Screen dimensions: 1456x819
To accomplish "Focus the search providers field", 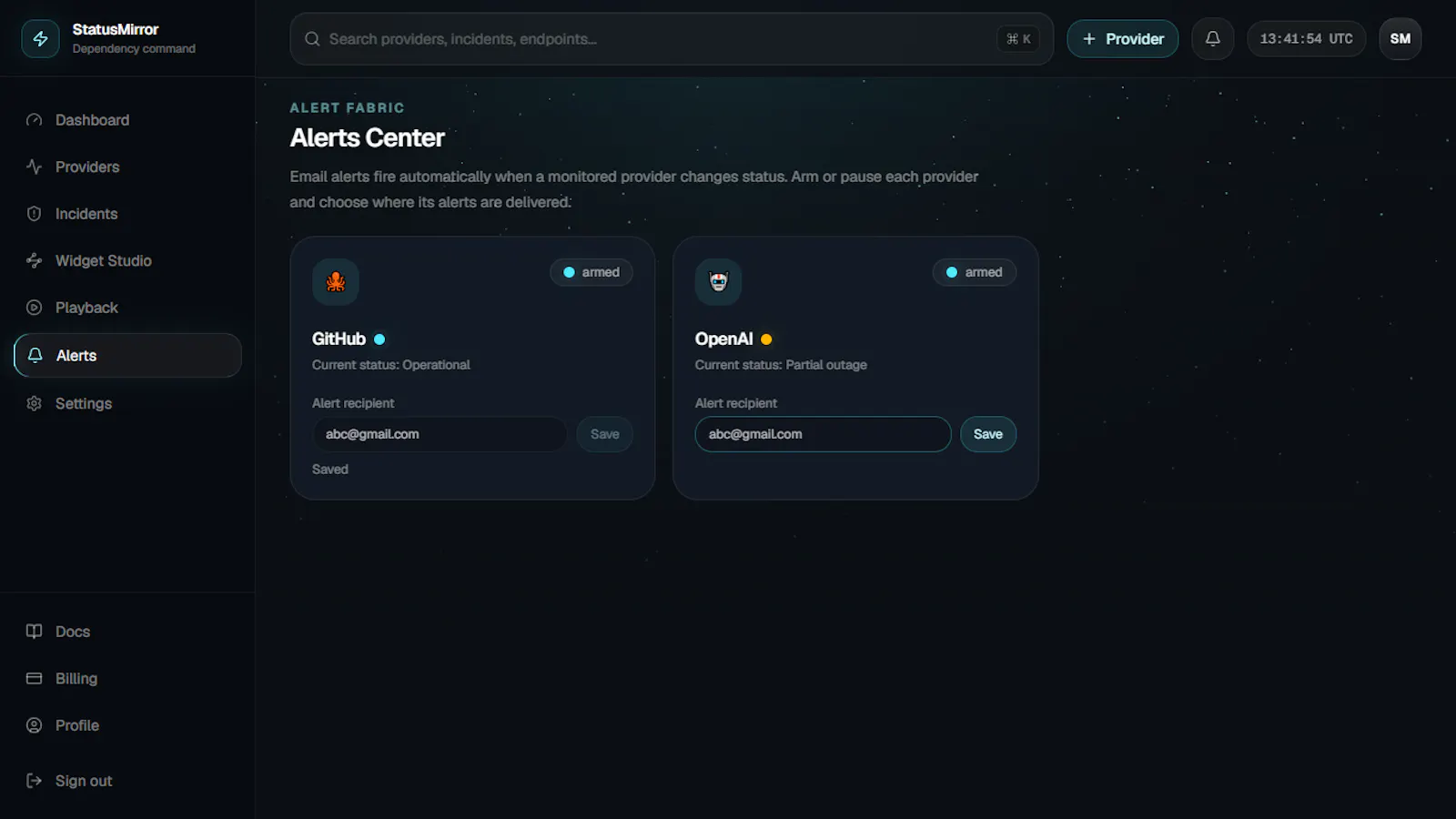I will click(672, 39).
